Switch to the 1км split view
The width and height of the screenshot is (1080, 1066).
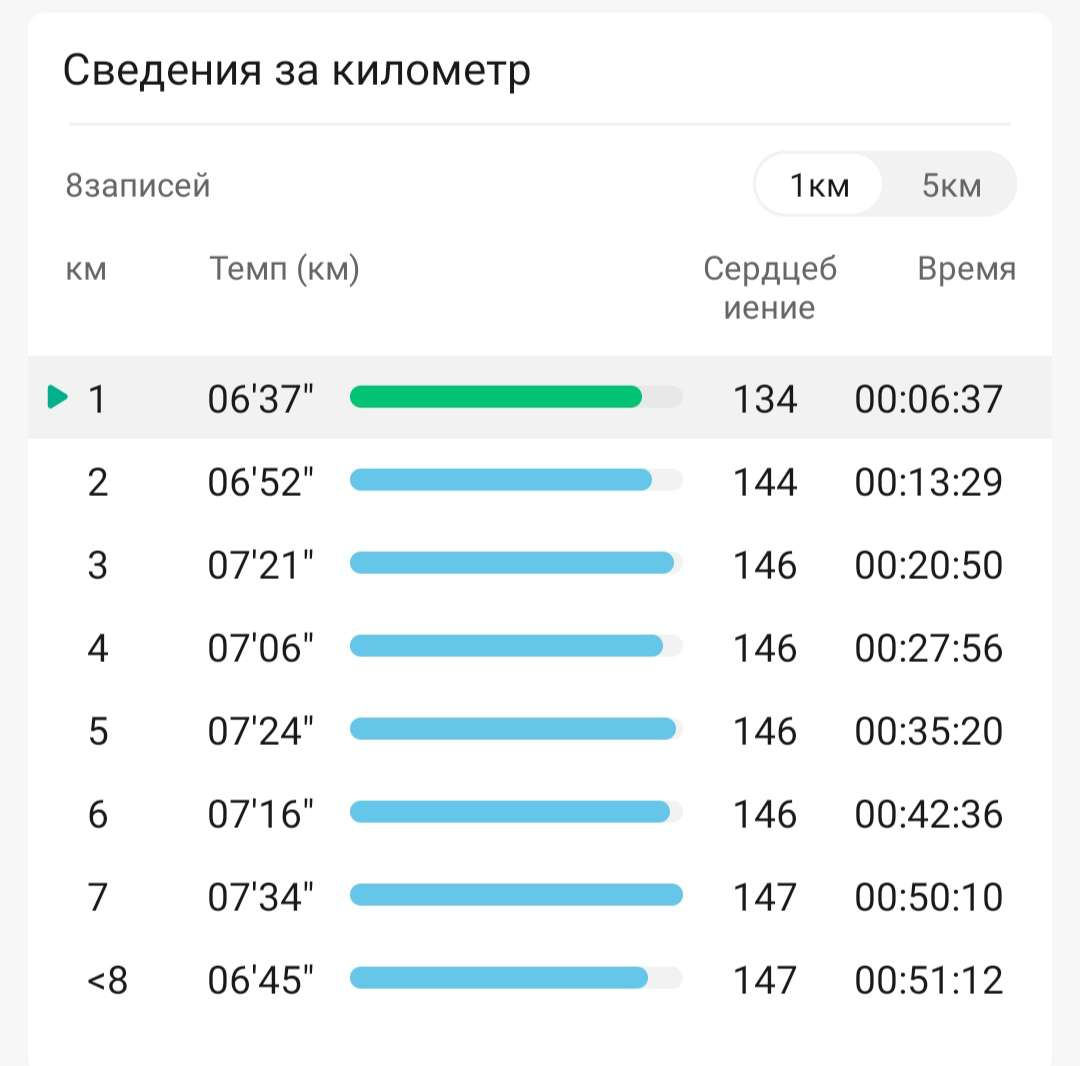(819, 185)
